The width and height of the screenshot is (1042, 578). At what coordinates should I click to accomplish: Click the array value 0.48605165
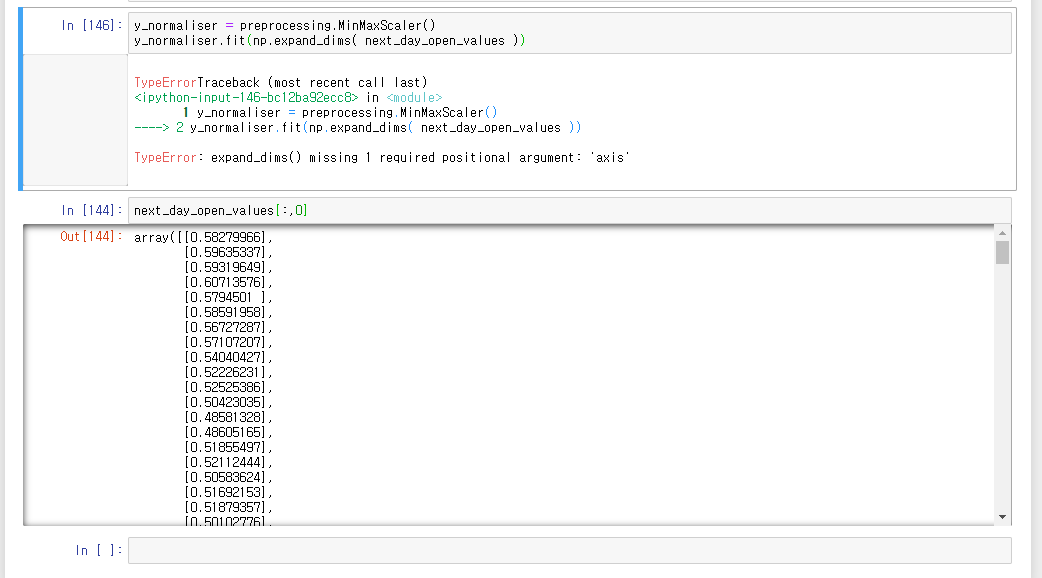(227, 433)
